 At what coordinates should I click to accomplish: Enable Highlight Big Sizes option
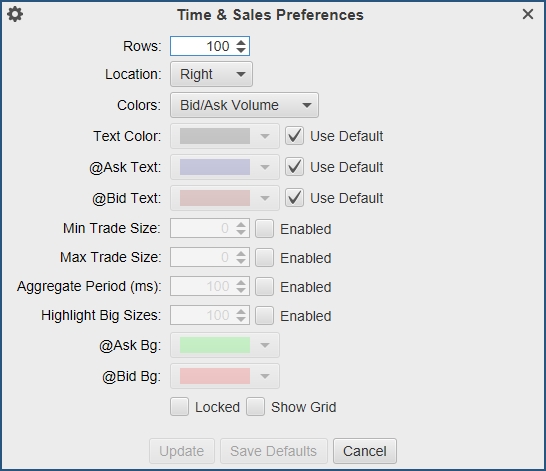[264, 315]
